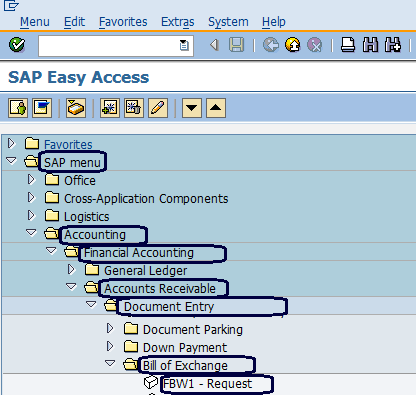Click the Change Favorites pencil icon
Viewport: 416px width, 395px height.
[158, 108]
